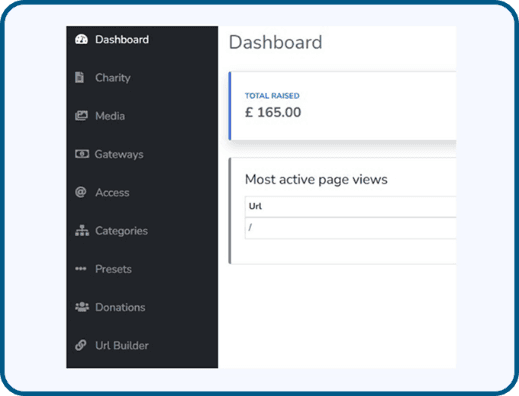The image size is (519, 396).
Task: Click the £ 165.00 amount
Action: (273, 112)
